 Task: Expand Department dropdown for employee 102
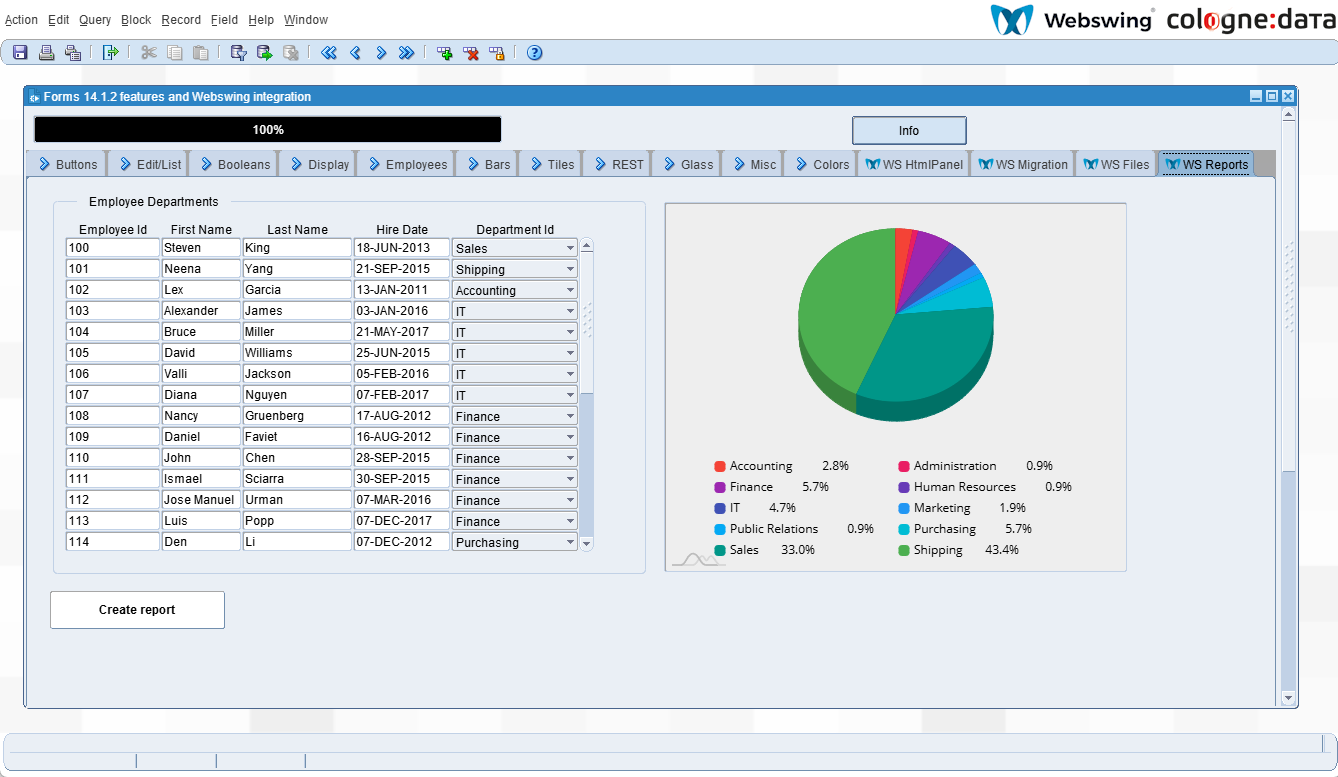tap(570, 290)
